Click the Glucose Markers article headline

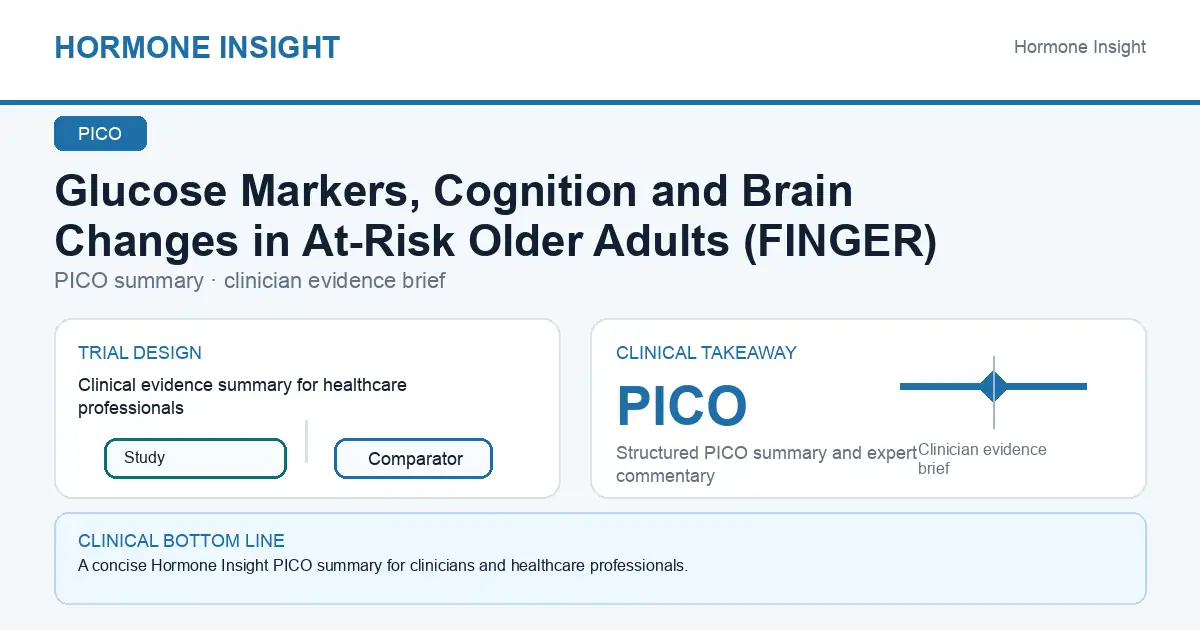pos(496,216)
